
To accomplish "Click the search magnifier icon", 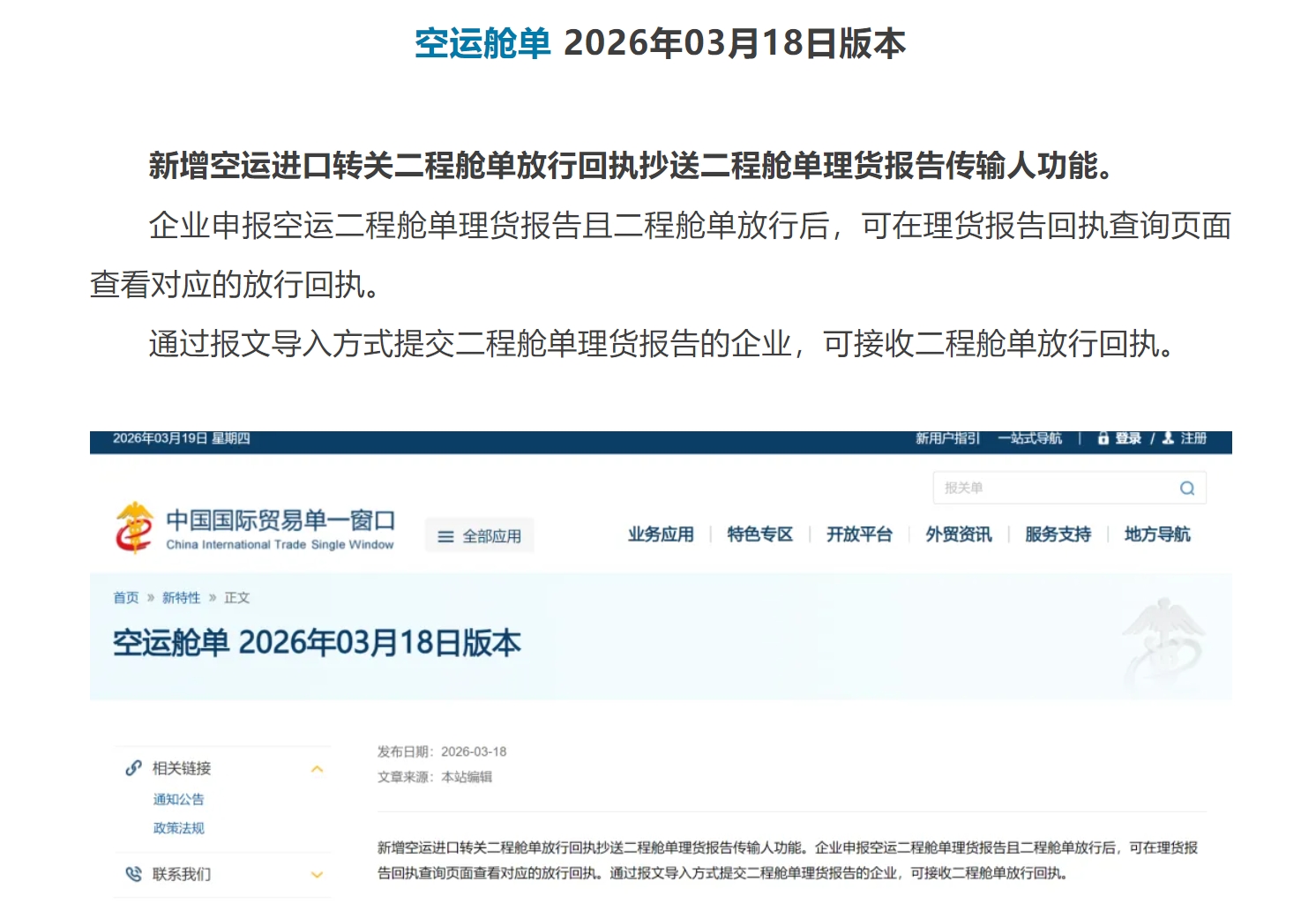I will 1186,488.
